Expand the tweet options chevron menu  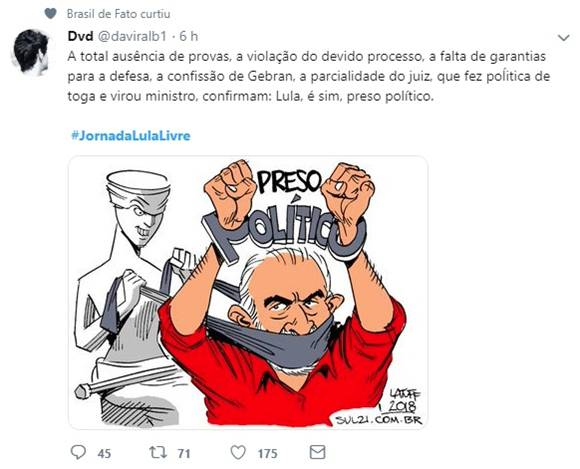pyautogui.click(x=564, y=38)
